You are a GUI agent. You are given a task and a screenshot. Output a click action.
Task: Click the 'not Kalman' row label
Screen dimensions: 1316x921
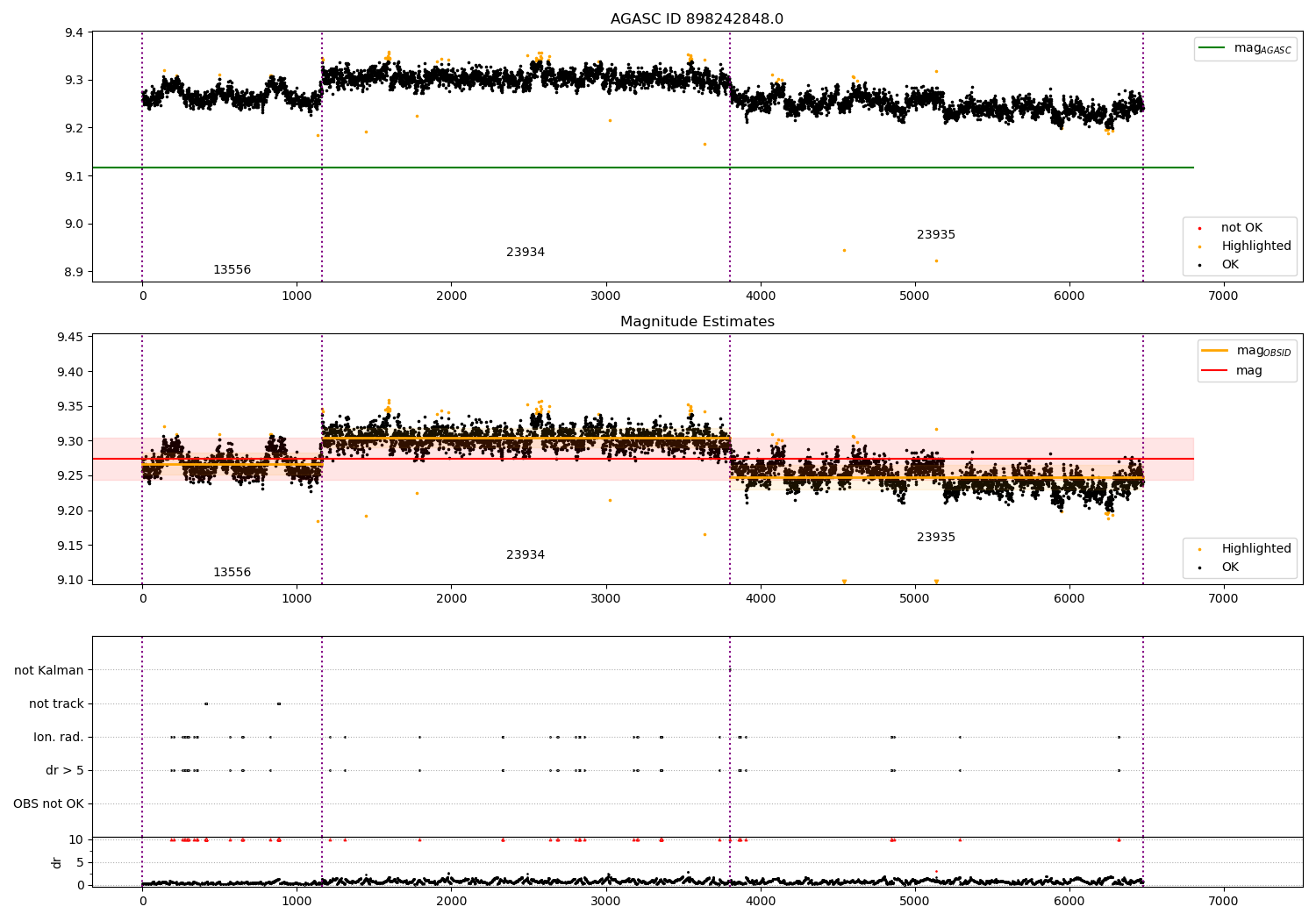click(49, 671)
